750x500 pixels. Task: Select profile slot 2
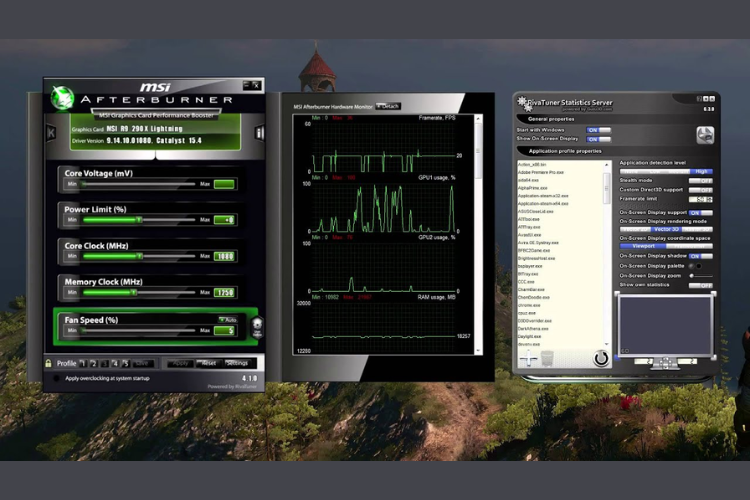(x=94, y=364)
